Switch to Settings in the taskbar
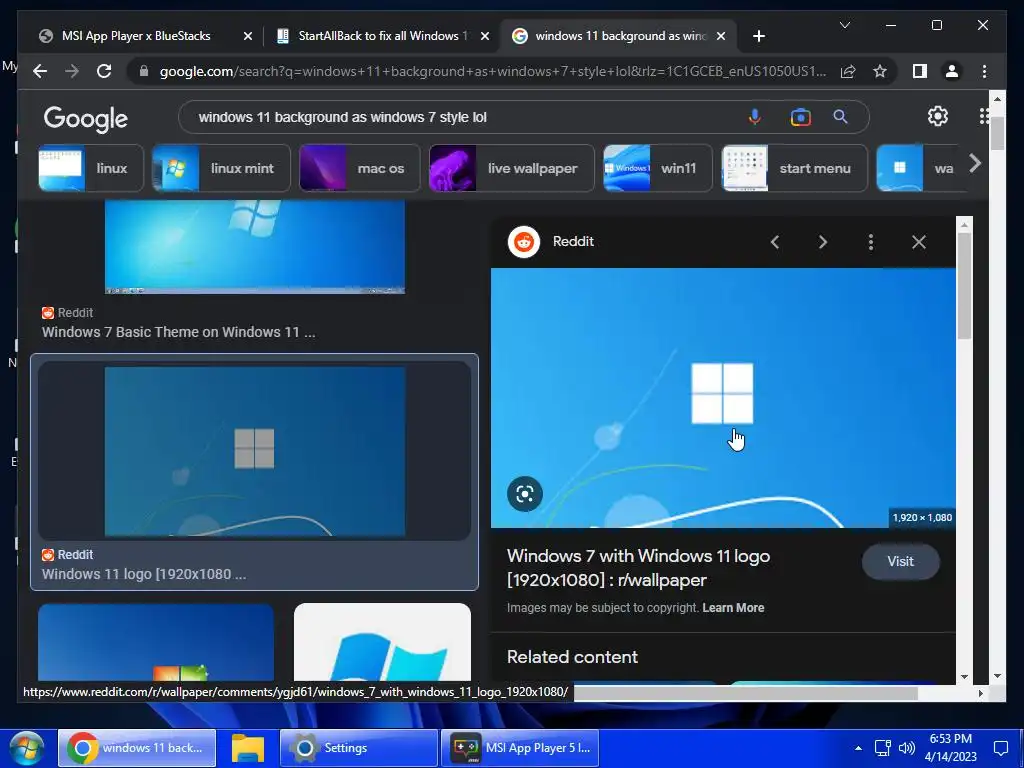This screenshot has width=1024, height=768. (359, 748)
